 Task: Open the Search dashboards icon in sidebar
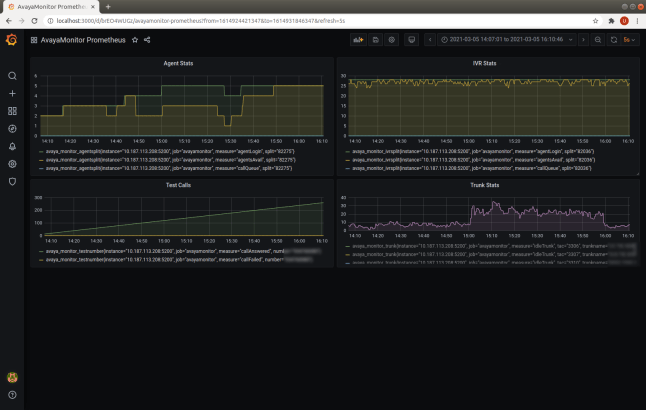(12, 76)
